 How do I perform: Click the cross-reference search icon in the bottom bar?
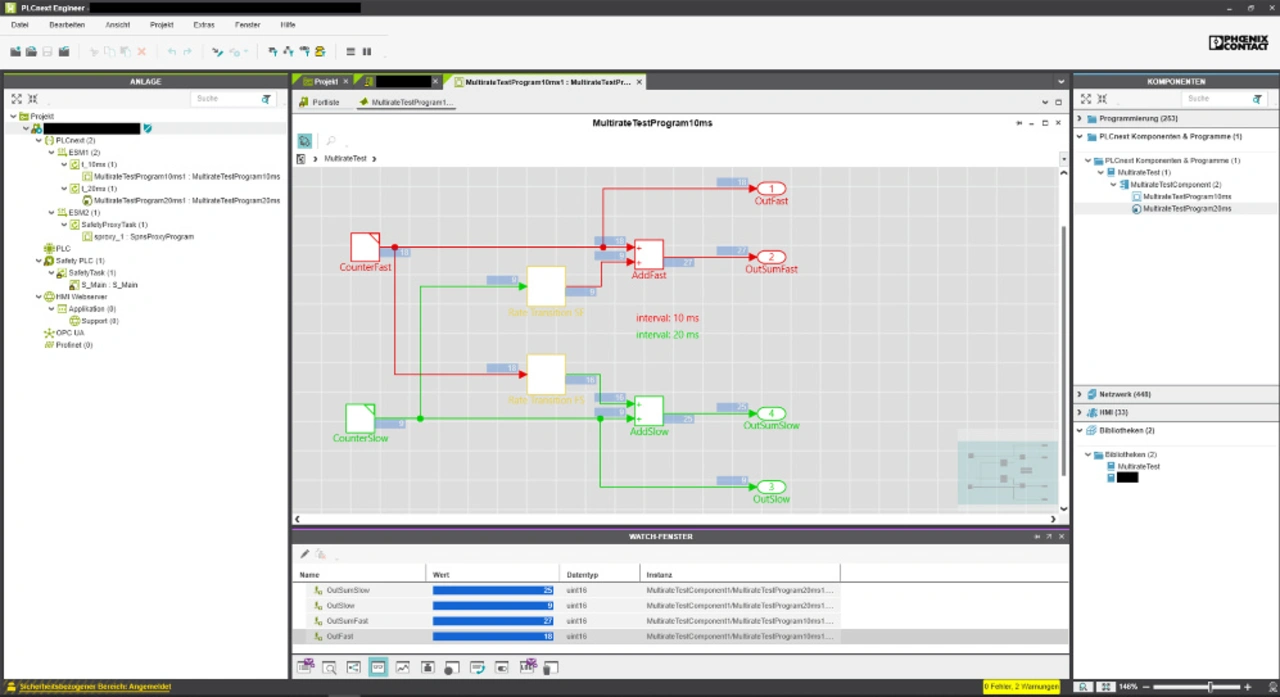click(329, 667)
